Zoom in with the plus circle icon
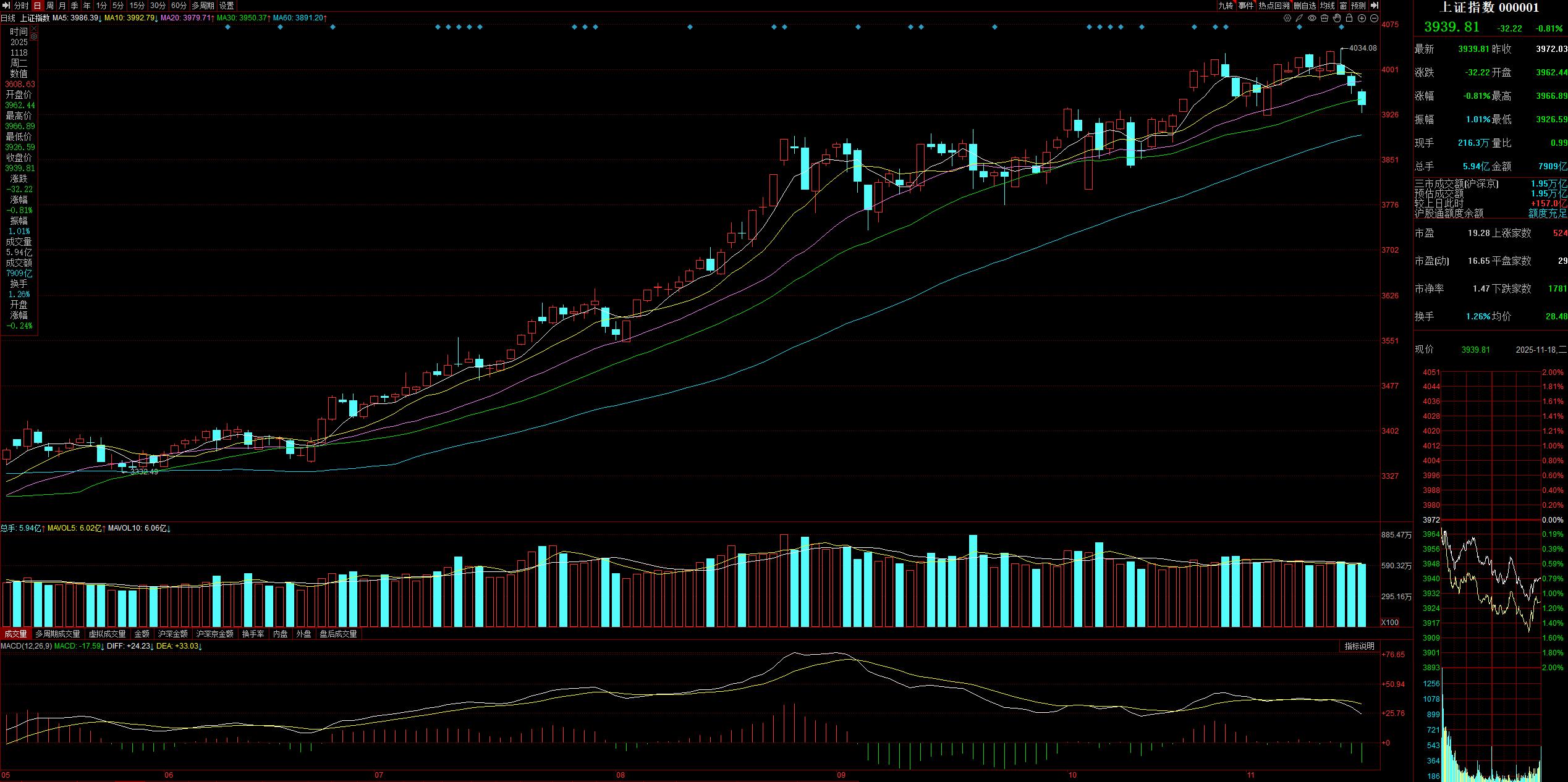 1362,18
